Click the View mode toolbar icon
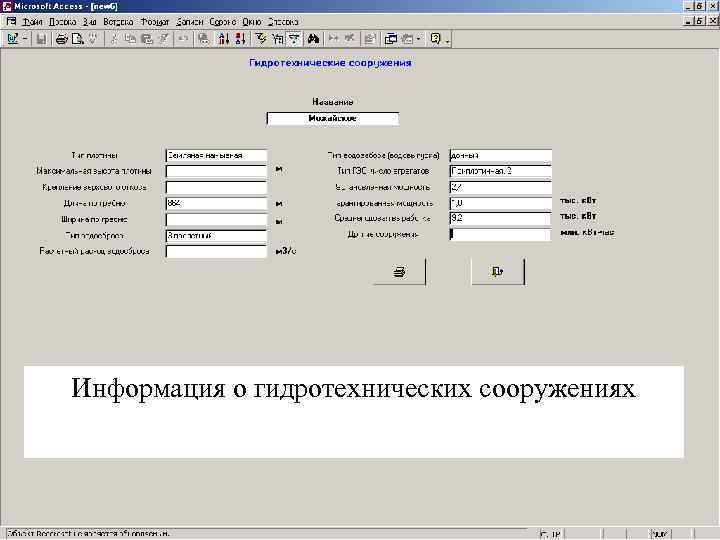Screen dimensions: 720x540 tap(13, 39)
